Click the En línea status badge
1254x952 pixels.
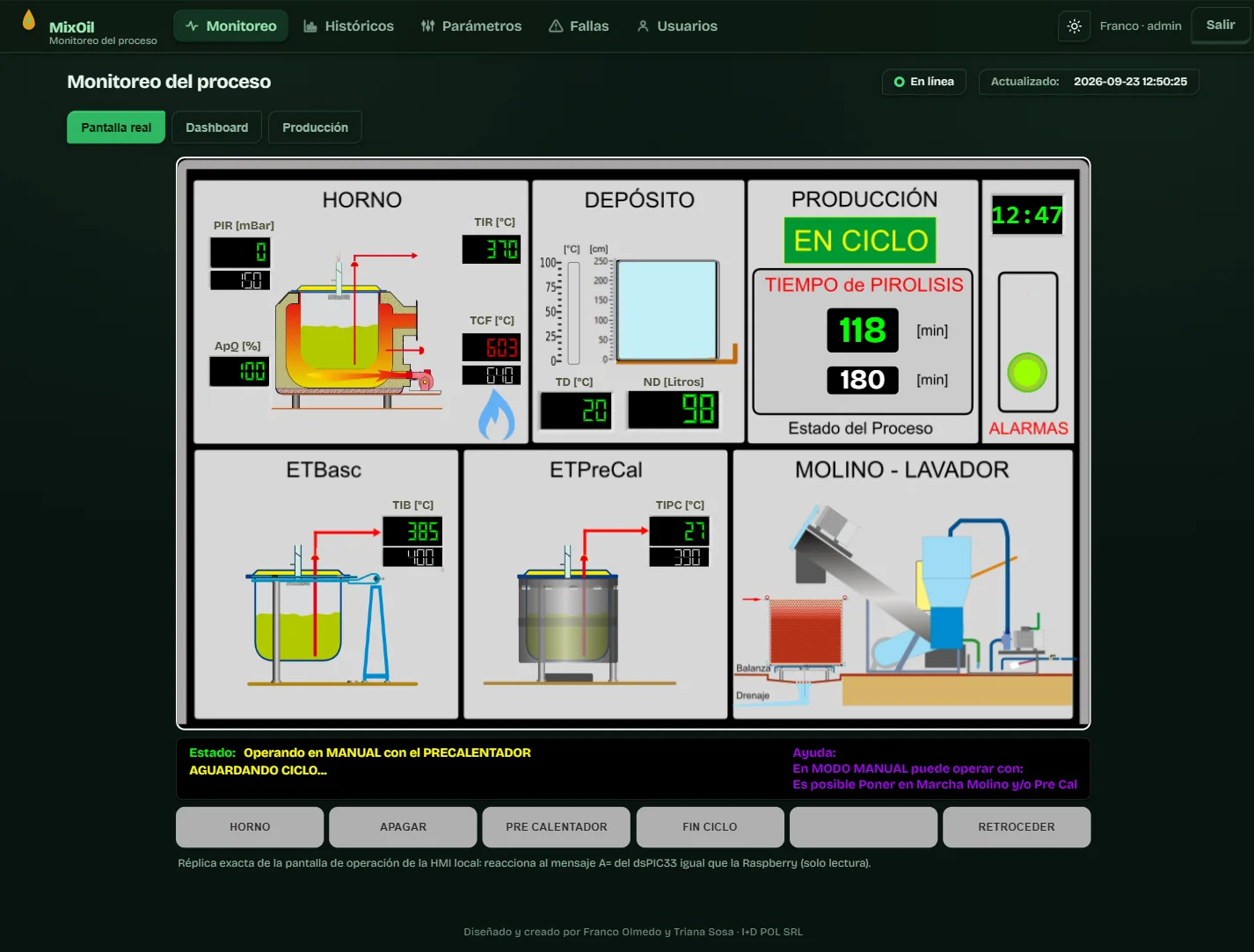[x=924, y=82]
